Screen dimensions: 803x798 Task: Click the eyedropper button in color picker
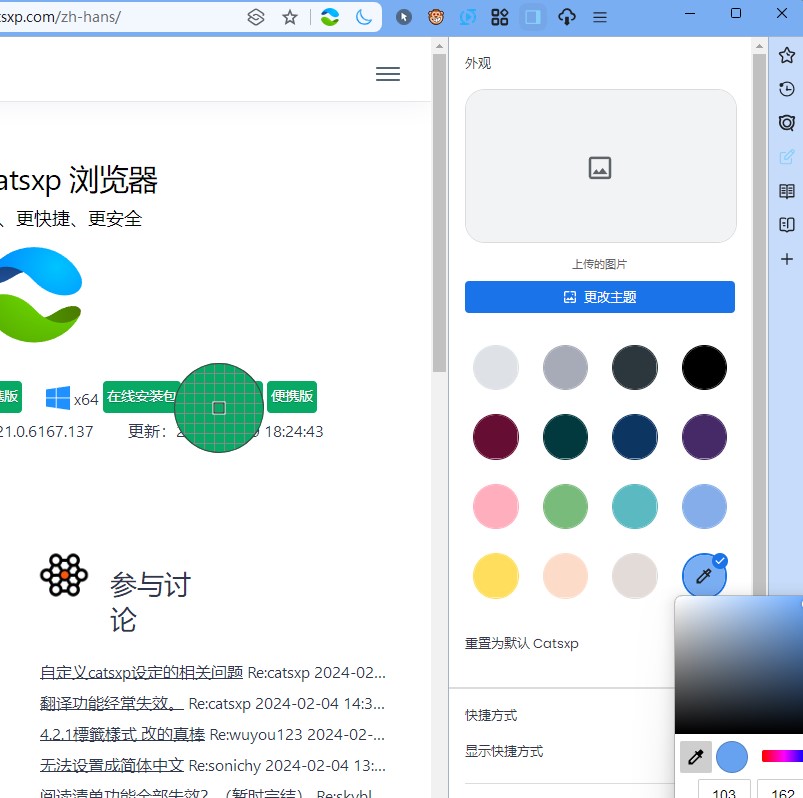pyautogui.click(x=695, y=757)
